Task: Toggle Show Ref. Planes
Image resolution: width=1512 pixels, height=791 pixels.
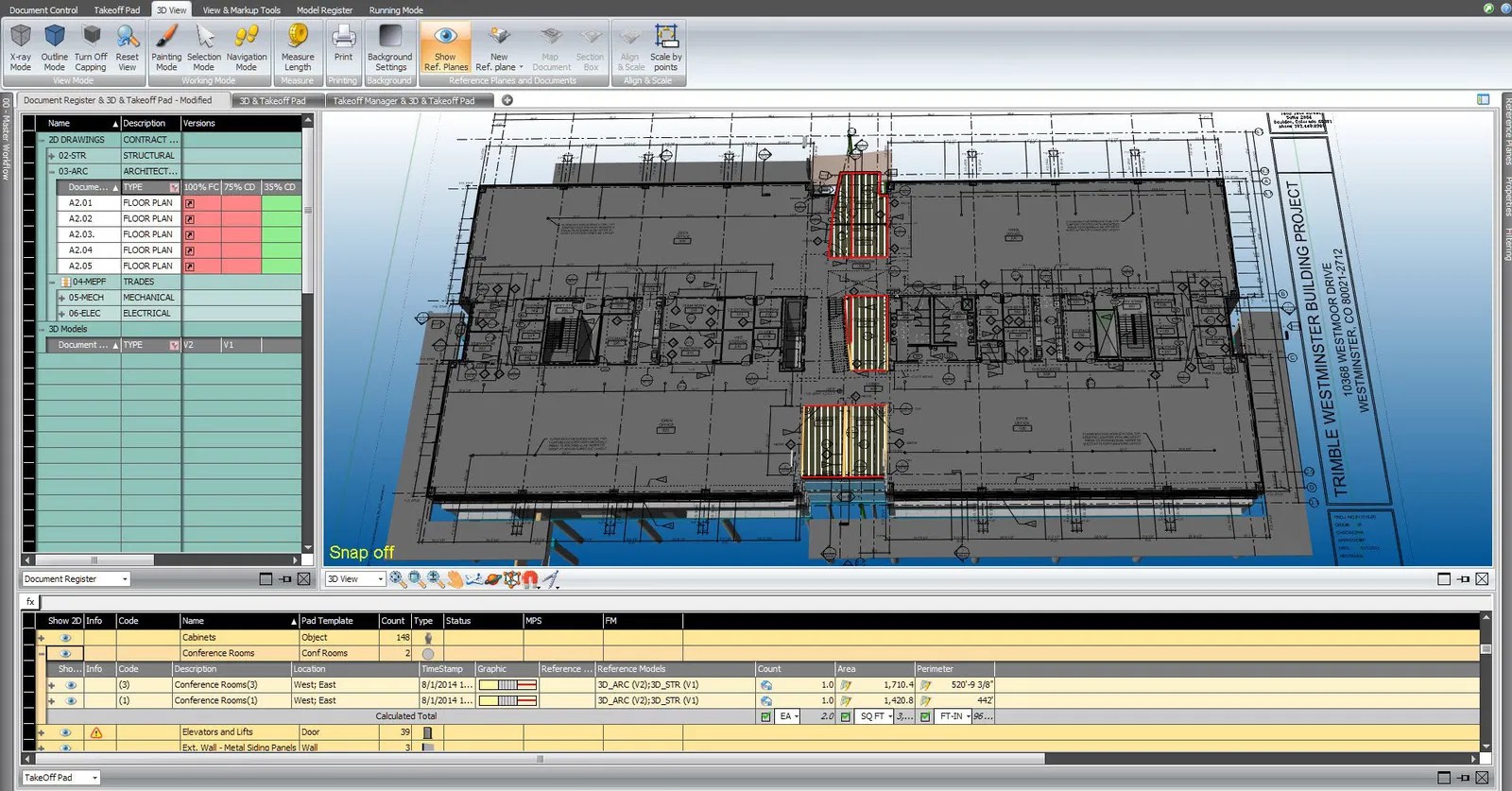Action: 446,47
